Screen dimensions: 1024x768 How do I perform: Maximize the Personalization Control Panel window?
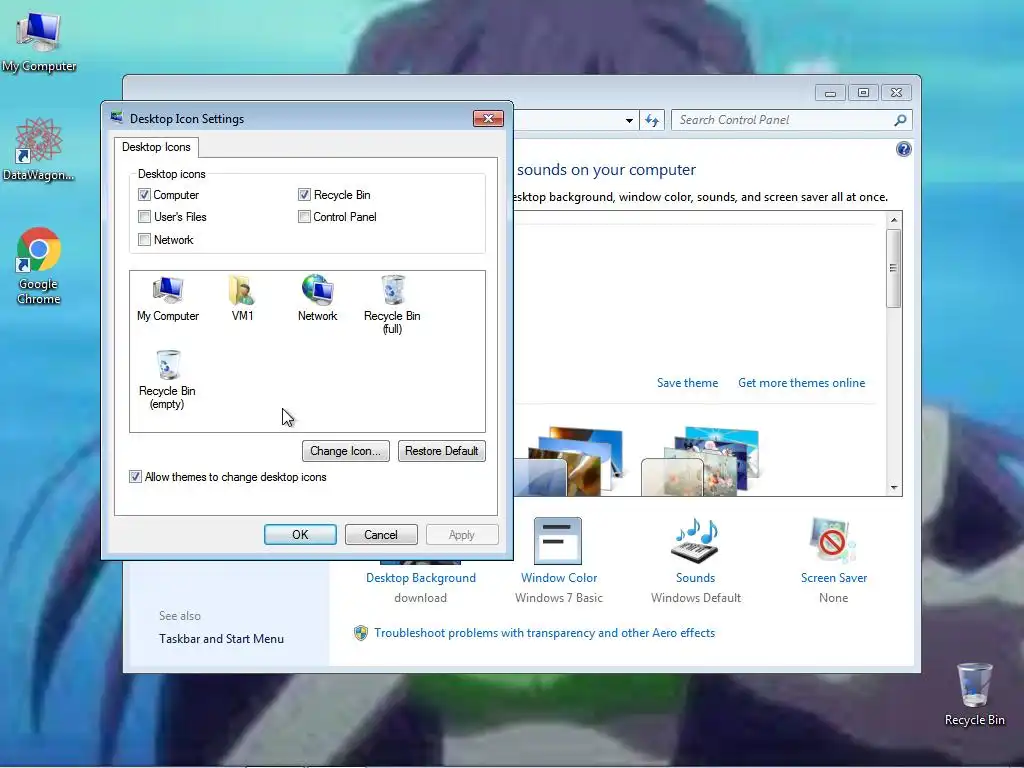click(863, 93)
